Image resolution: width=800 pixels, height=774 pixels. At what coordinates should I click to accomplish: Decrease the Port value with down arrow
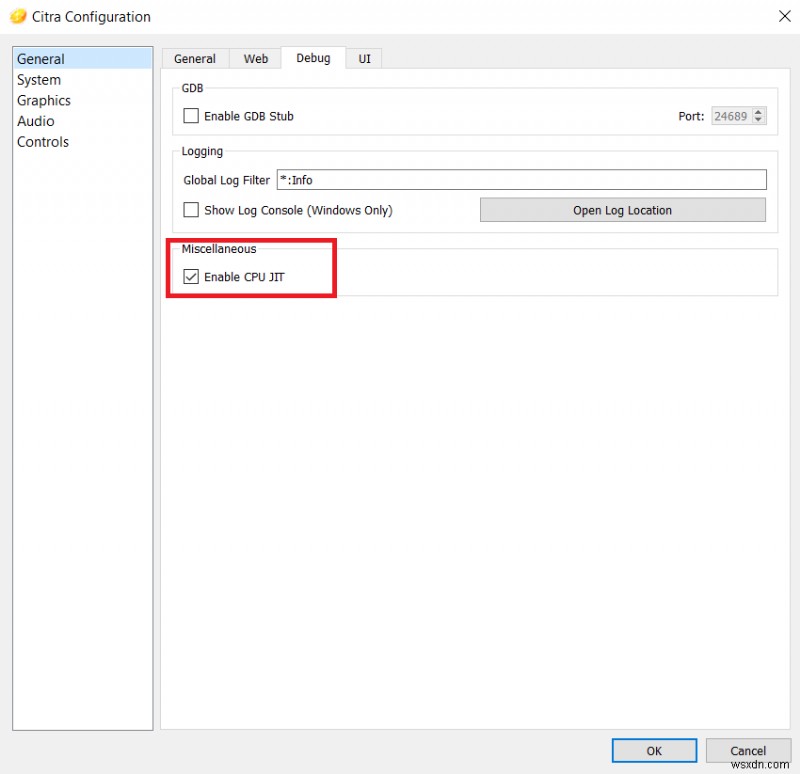(x=760, y=120)
